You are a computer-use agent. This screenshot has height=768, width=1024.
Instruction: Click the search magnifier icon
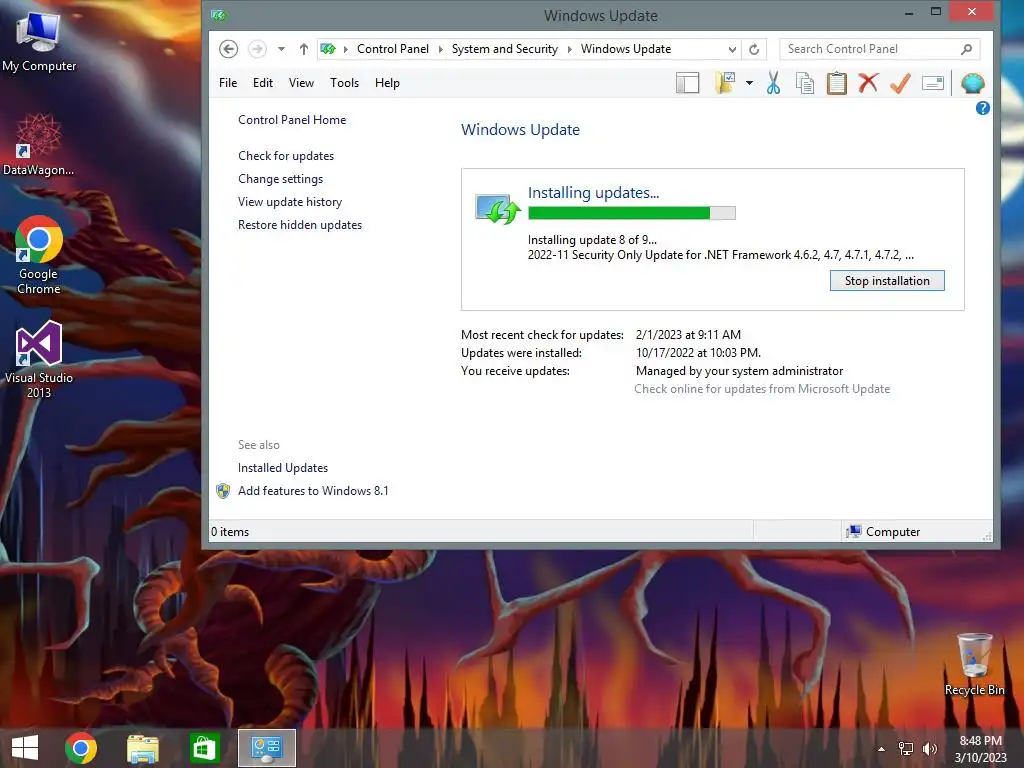tap(967, 49)
